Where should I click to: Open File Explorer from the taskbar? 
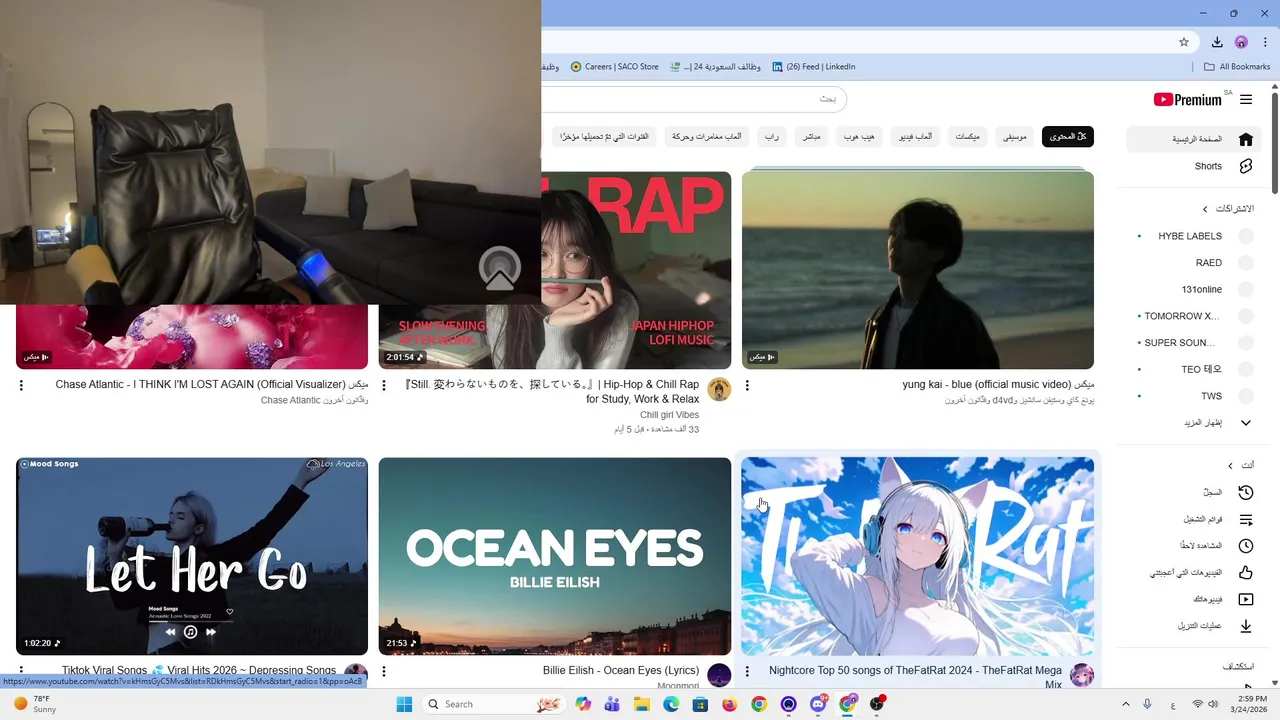tap(642, 704)
